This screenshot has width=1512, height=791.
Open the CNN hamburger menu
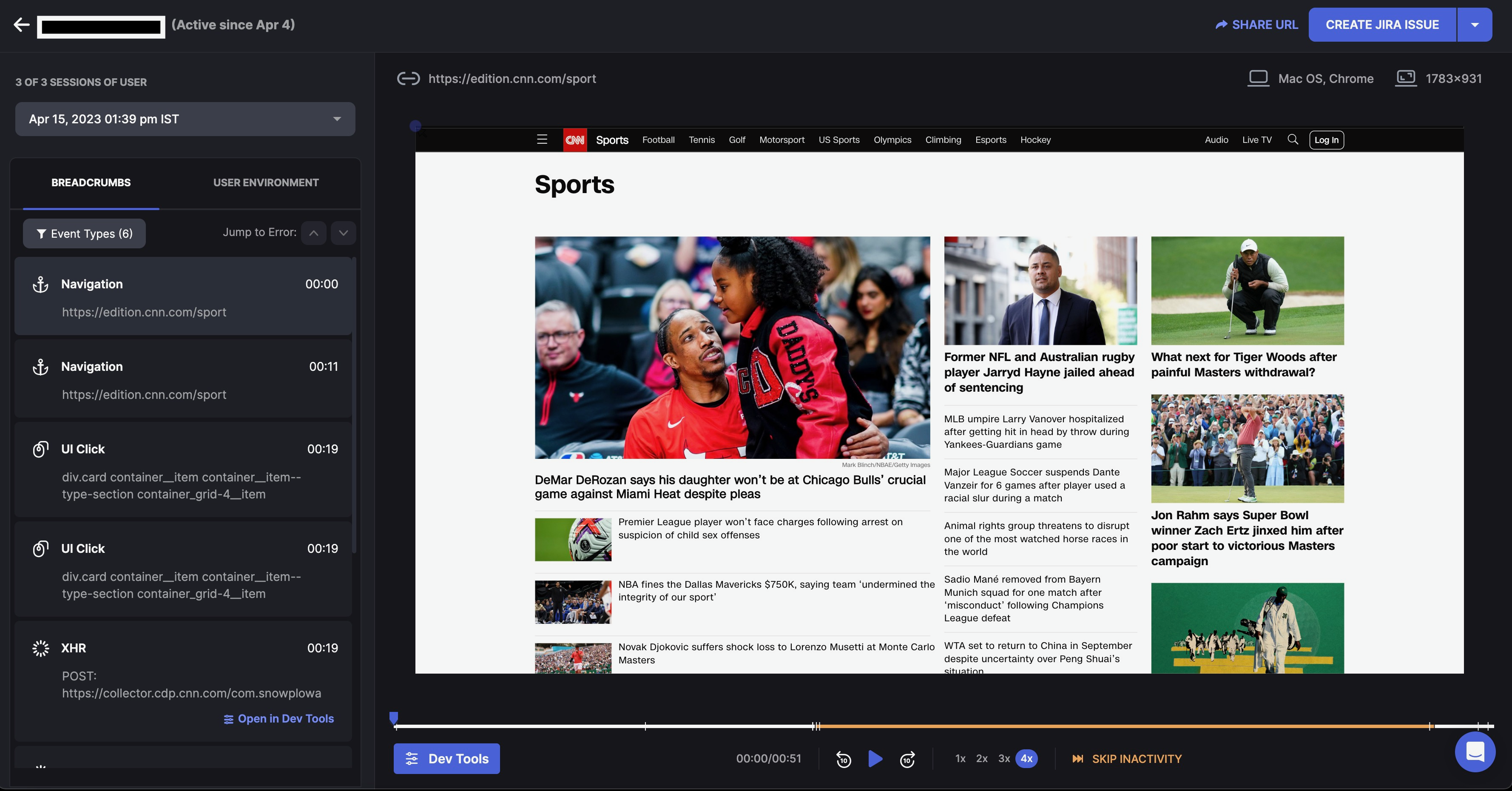pyautogui.click(x=542, y=140)
